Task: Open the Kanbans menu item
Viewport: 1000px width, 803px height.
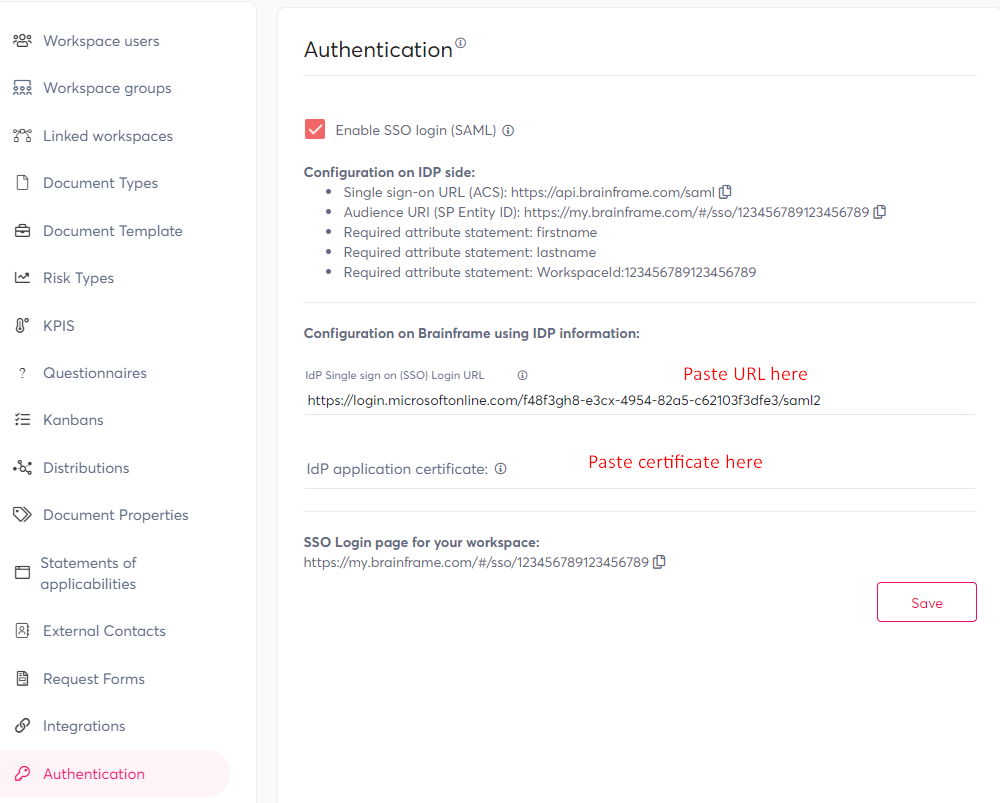Action: [x=73, y=420]
